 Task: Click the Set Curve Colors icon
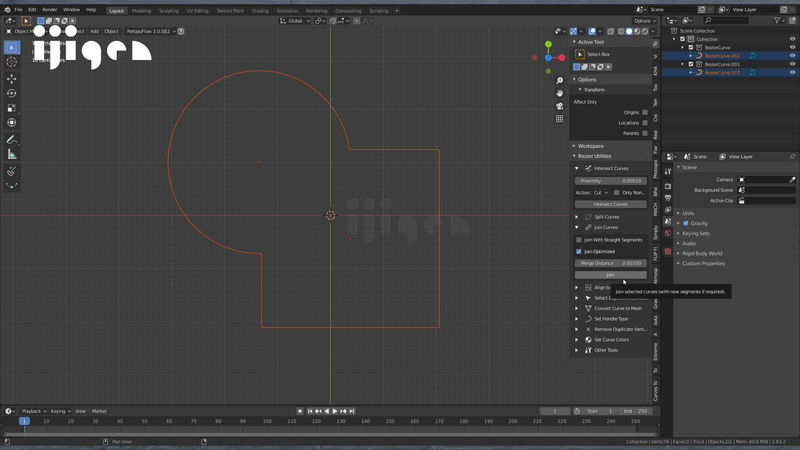tap(588, 340)
